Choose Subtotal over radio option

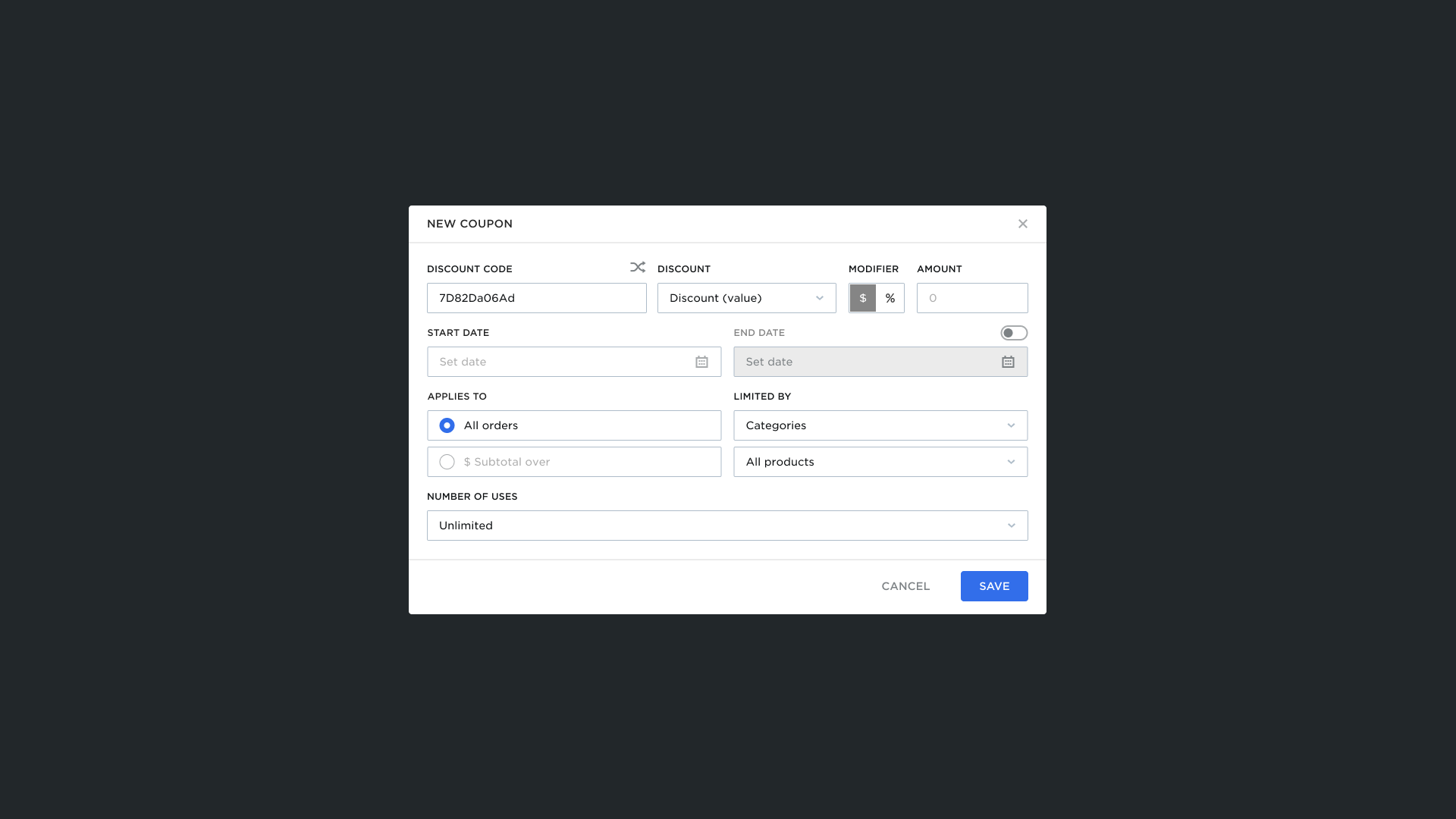point(447,462)
